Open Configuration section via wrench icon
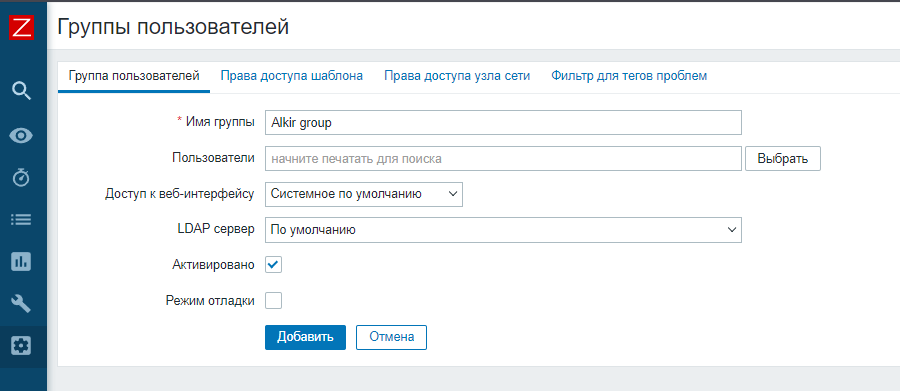Screen dimensions: 900x391 [x=21, y=304]
